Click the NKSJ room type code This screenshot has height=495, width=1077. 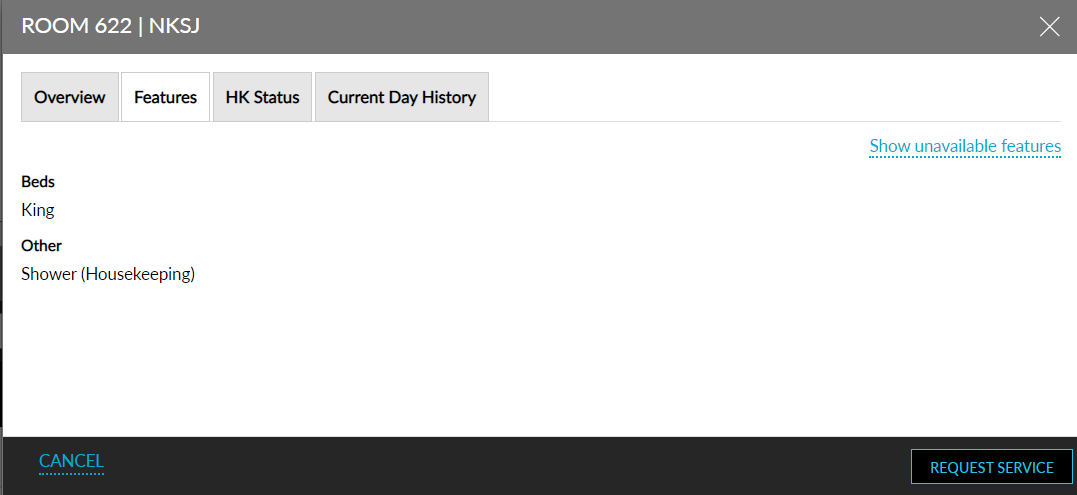(175, 26)
